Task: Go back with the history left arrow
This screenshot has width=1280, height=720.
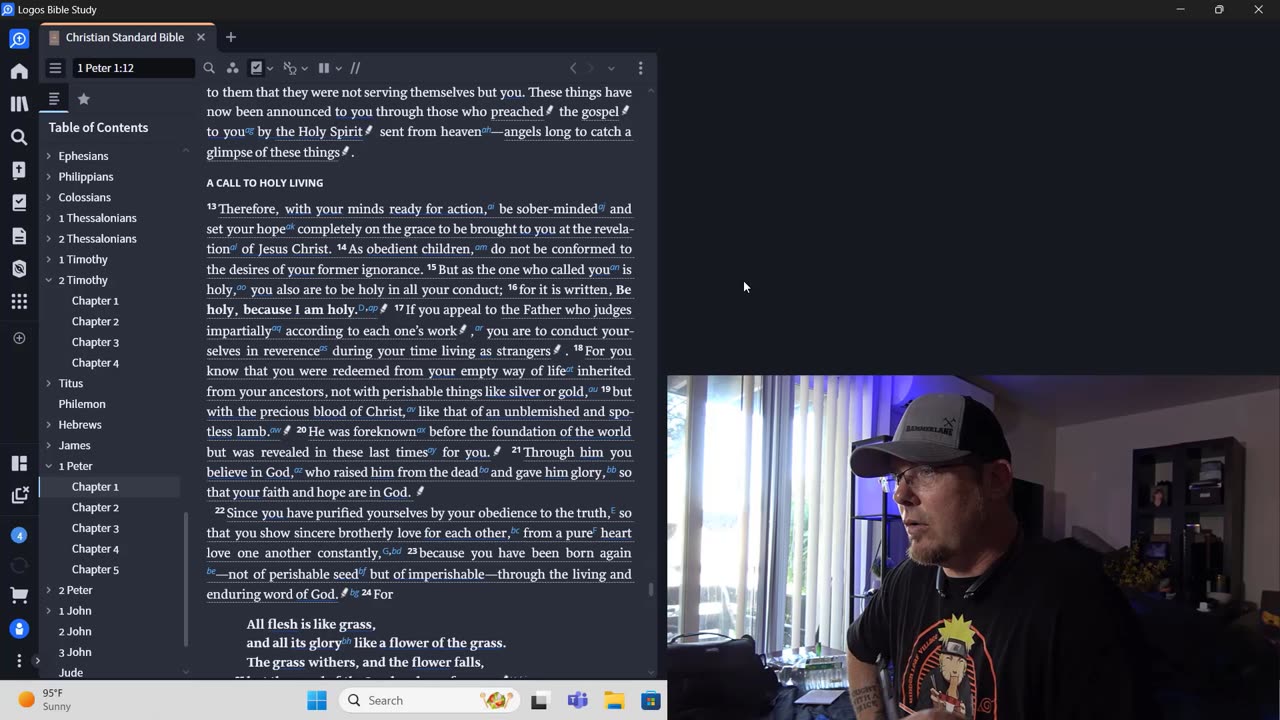Action: [x=573, y=68]
